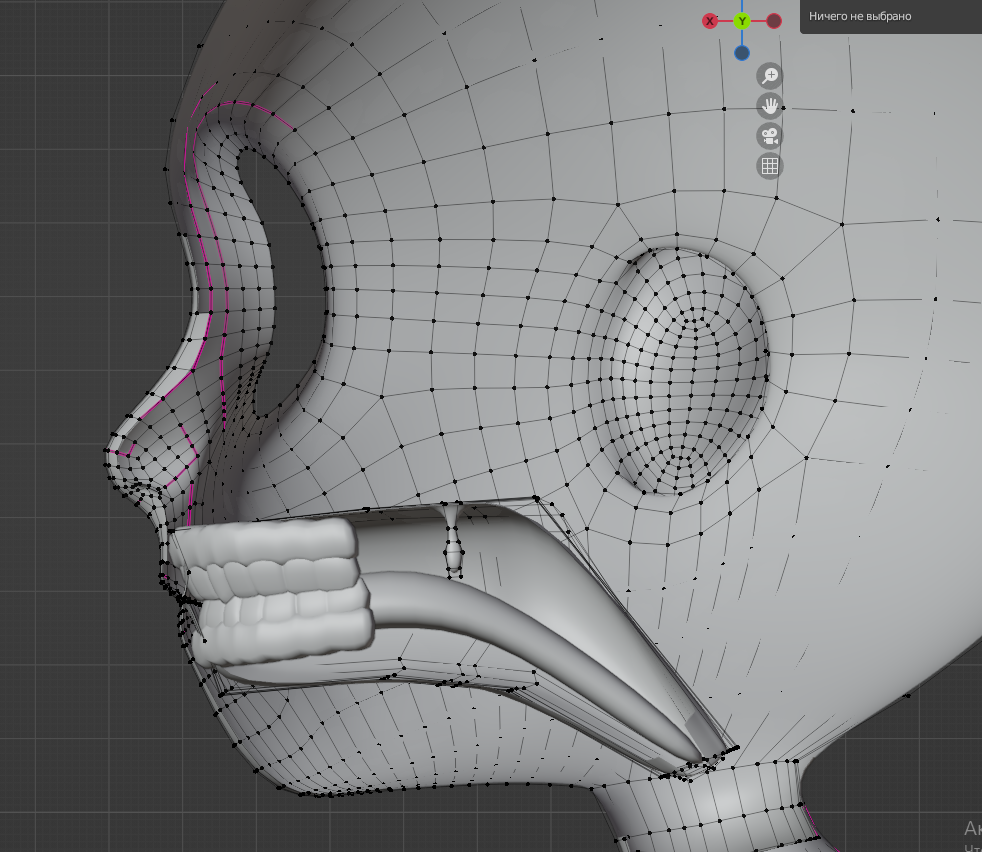
Task: Click the neck mesh below the jaw
Action: pyautogui.click(x=700, y=810)
